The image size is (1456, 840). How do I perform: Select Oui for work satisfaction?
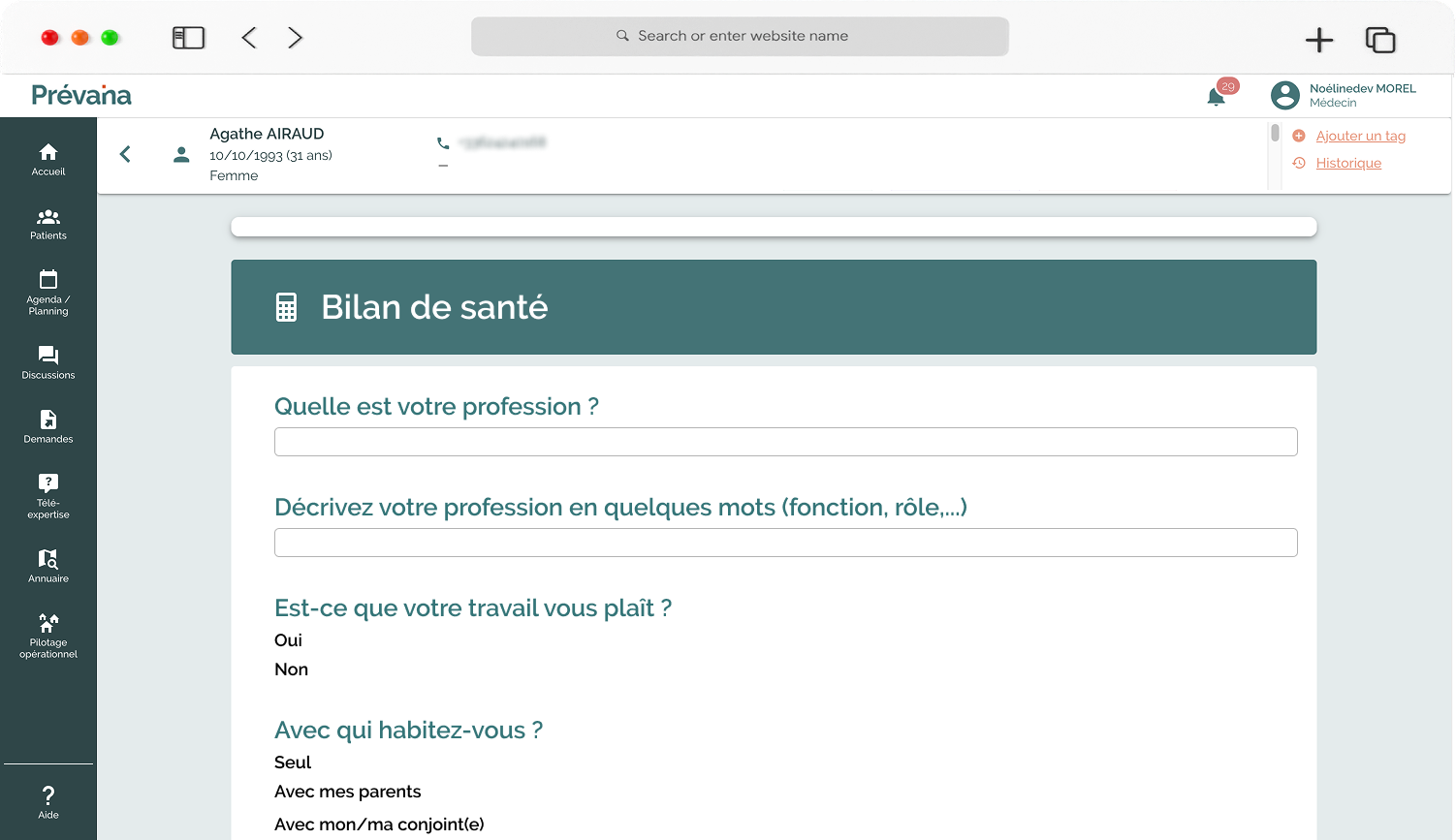tap(288, 640)
